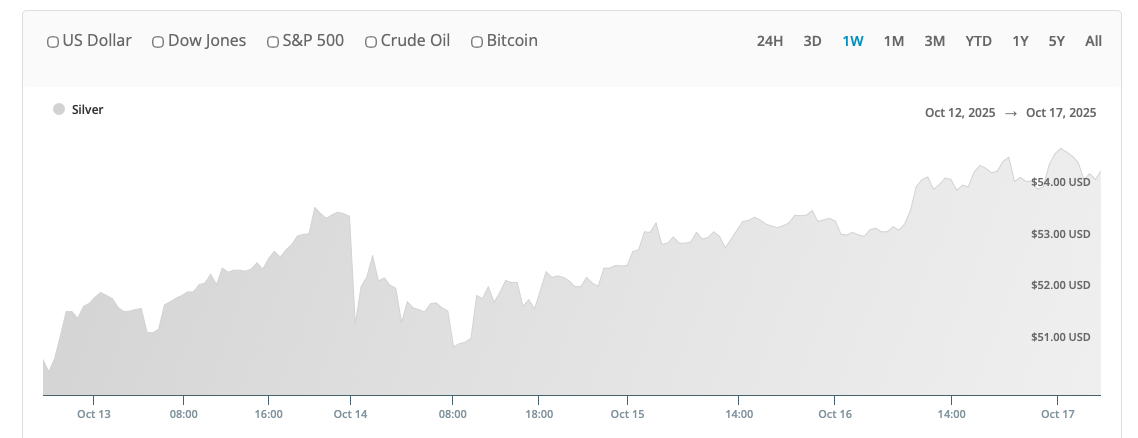View year-to-date with YTD
The height and width of the screenshot is (438, 1138).
(979, 41)
